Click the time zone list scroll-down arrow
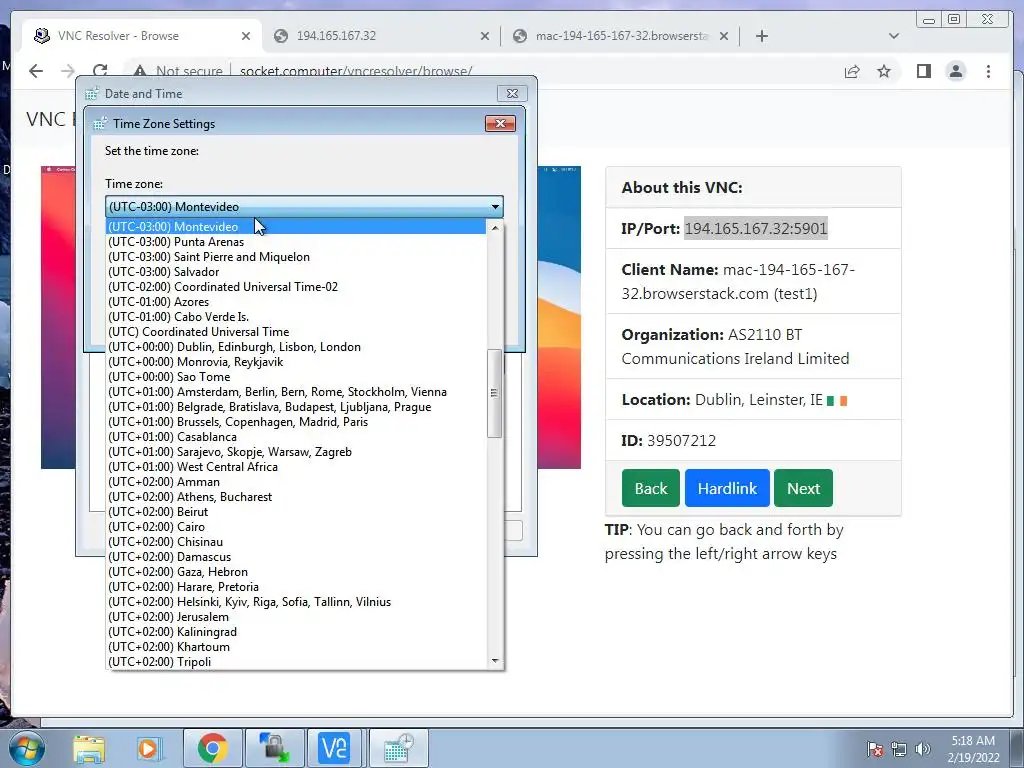This screenshot has width=1024, height=768. [494, 661]
